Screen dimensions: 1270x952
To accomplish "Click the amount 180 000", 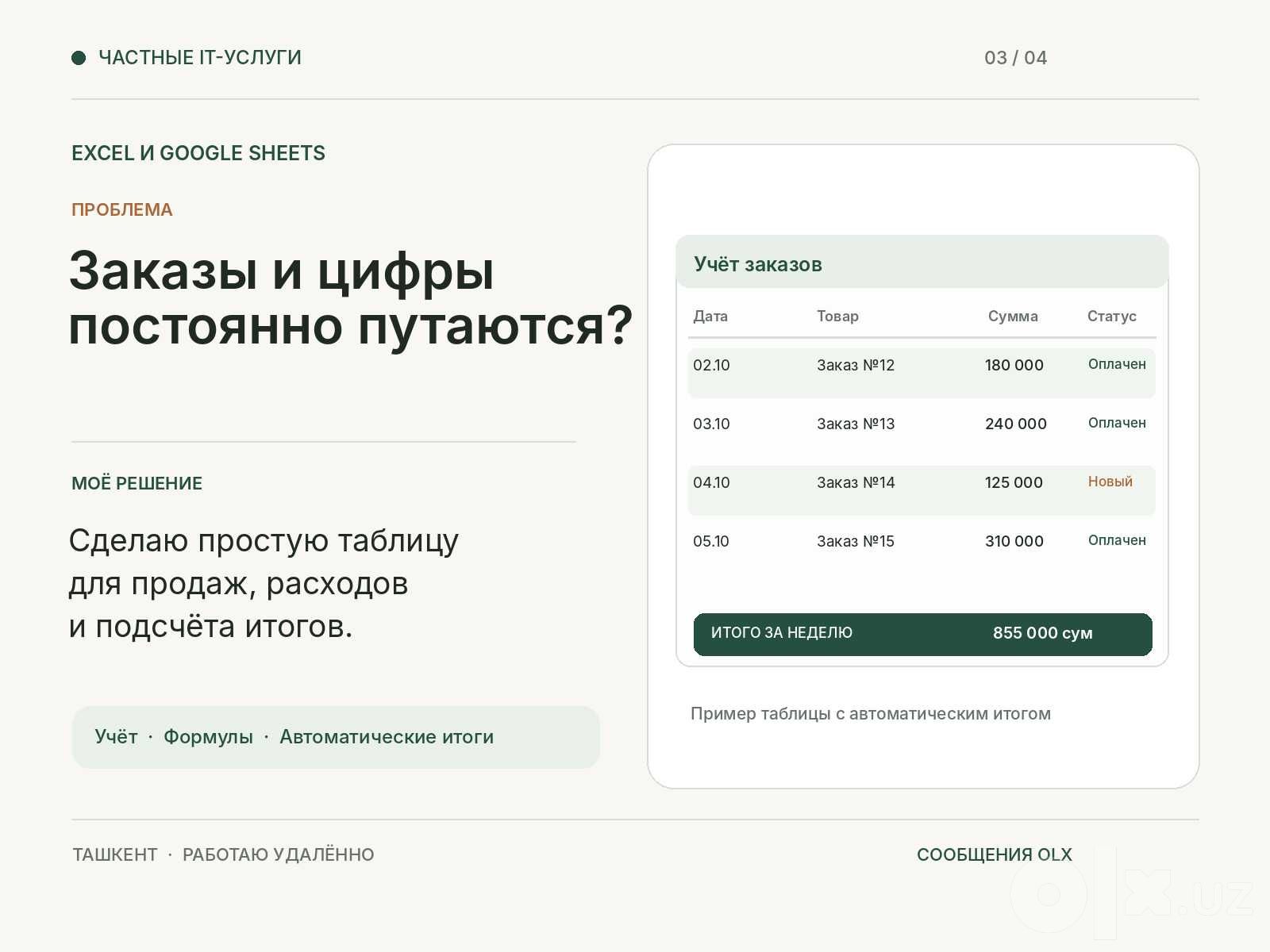I will click(x=1014, y=365).
